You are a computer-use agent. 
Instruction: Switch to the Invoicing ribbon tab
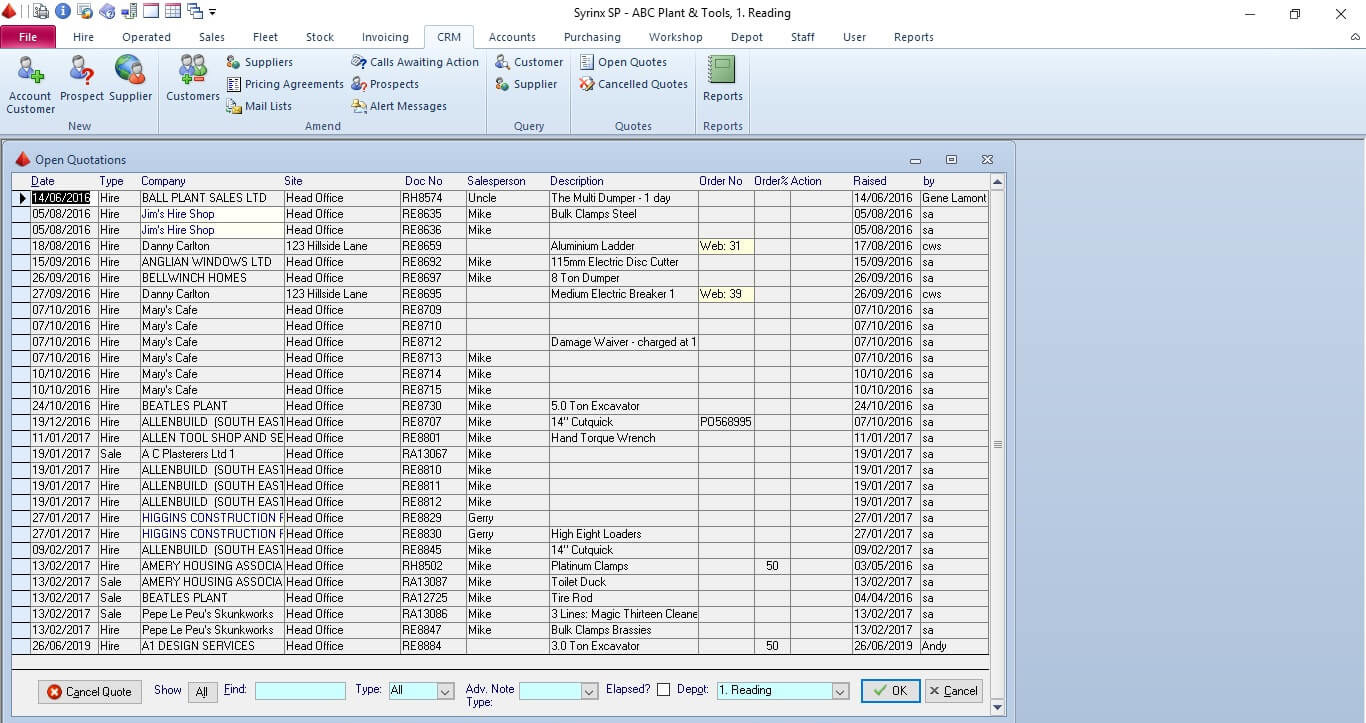click(385, 37)
